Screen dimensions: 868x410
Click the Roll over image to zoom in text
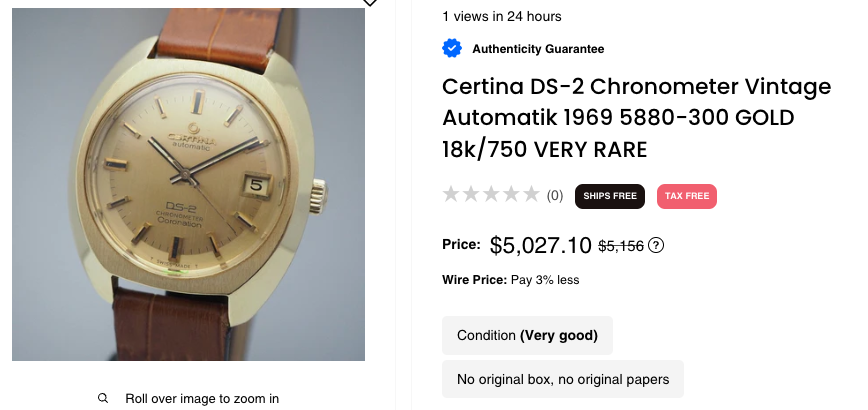(202, 398)
